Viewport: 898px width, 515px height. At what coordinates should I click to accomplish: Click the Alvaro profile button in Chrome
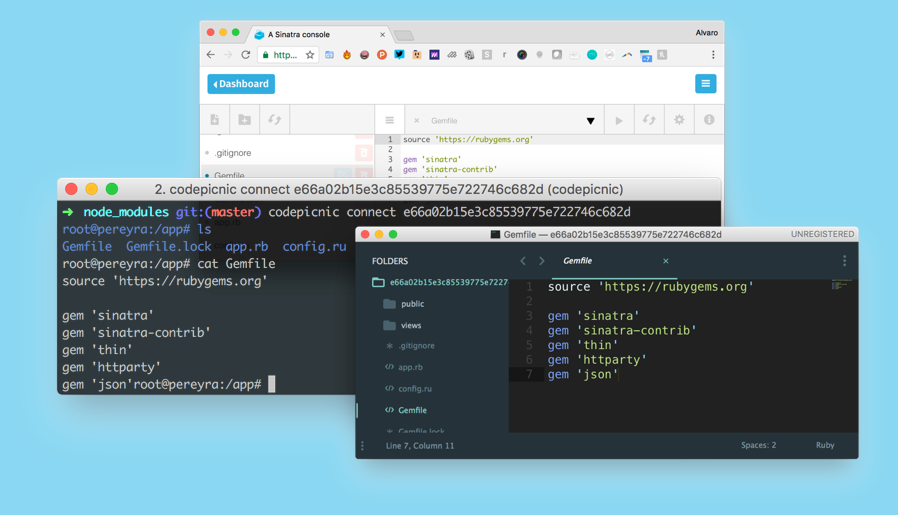[x=706, y=33]
